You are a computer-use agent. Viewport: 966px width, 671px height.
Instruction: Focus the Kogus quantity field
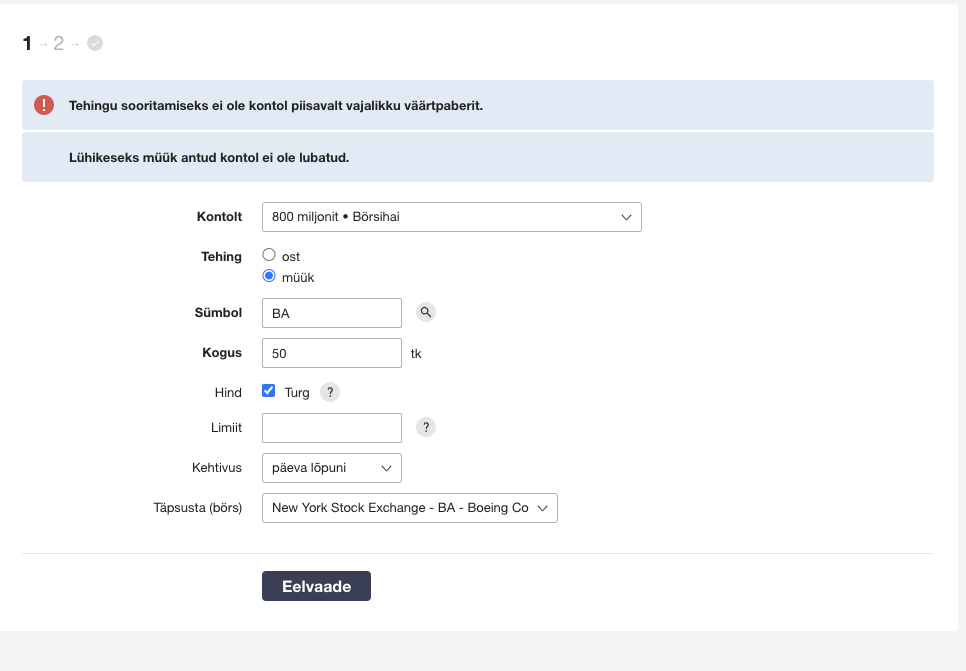tap(331, 353)
